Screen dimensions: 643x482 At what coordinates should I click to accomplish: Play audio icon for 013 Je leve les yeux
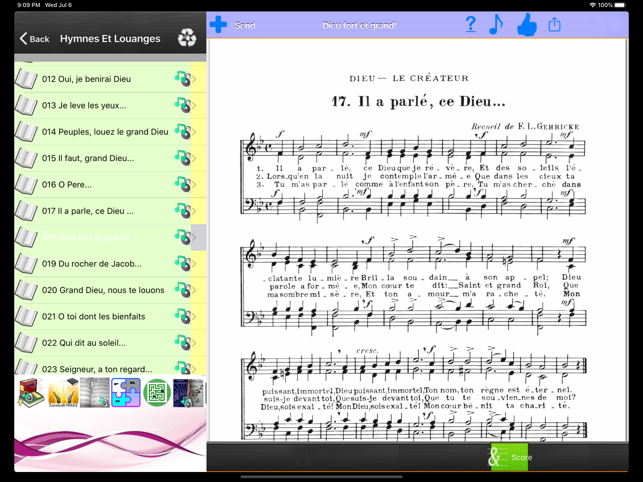tap(182, 105)
